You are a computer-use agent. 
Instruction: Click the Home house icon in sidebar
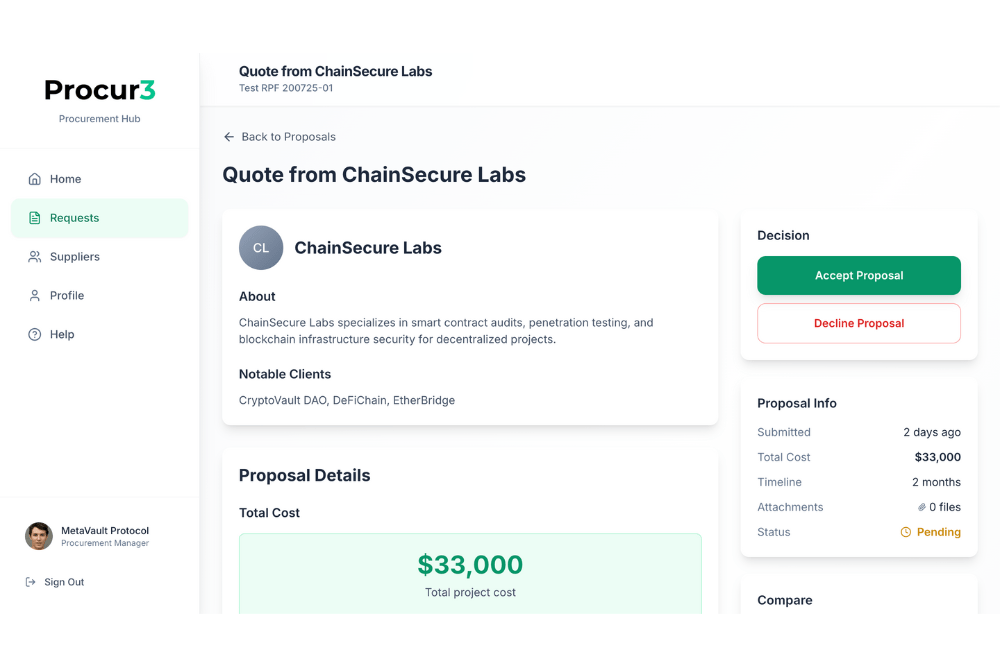(34, 179)
